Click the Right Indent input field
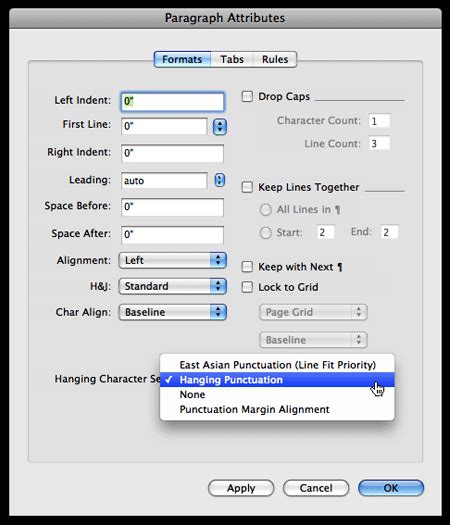Viewport: 450px width, 525px height. pyautogui.click(x=172, y=153)
